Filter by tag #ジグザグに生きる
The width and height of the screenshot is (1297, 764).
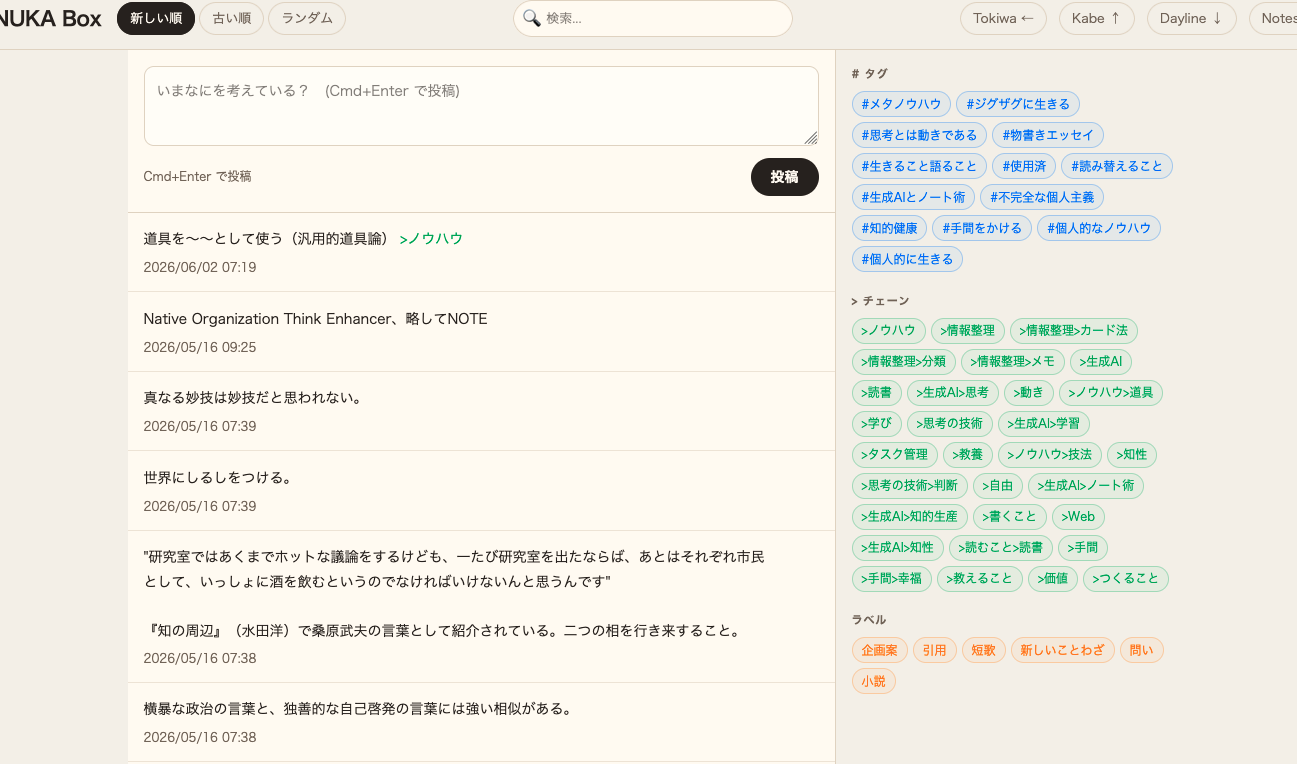pyautogui.click(x=1018, y=104)
